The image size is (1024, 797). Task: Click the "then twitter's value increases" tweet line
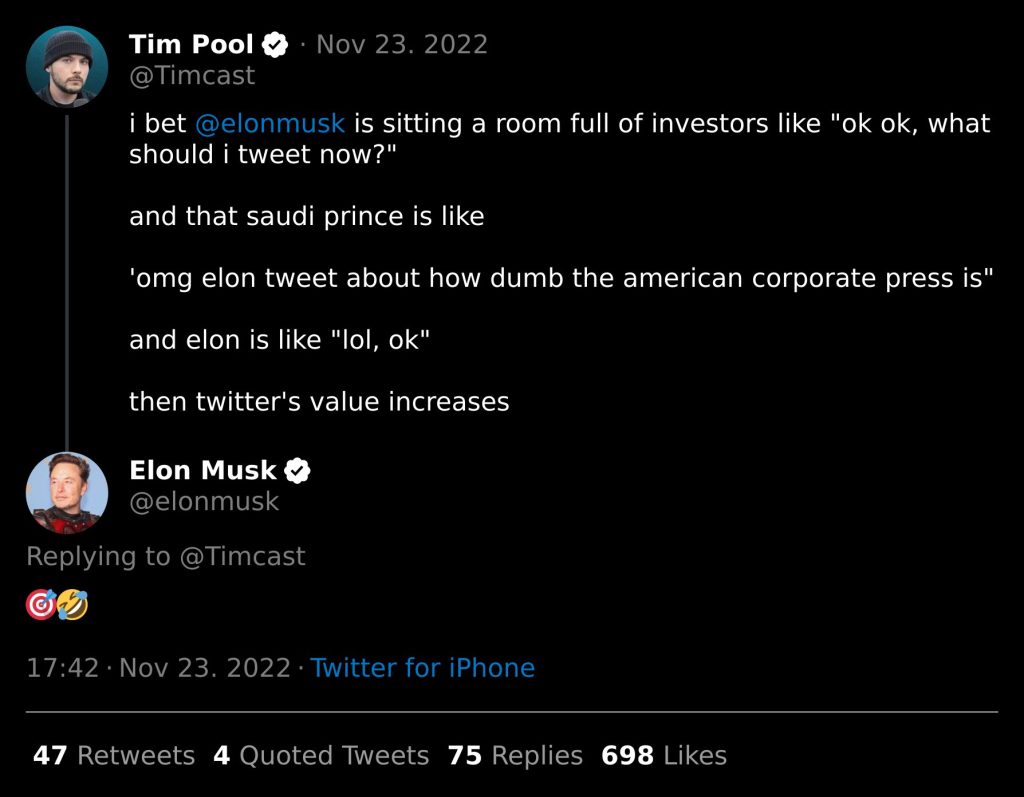click(x=319, y=402)
